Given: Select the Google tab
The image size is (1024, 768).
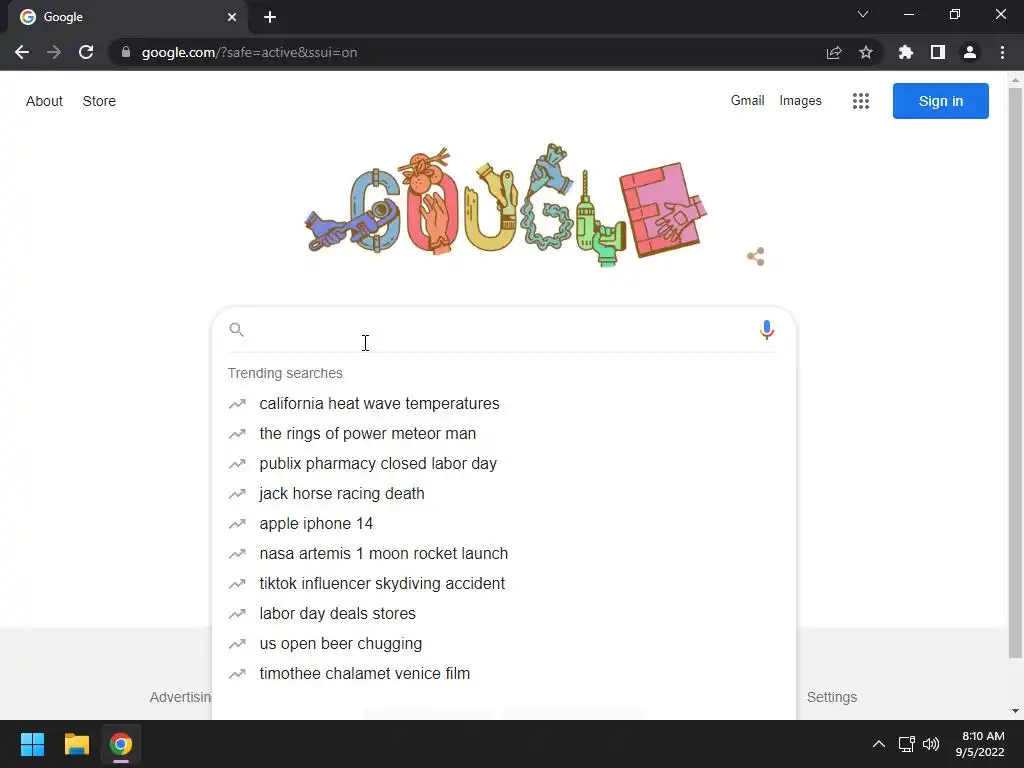Looking at the screenshot, I should coord(127,17).
